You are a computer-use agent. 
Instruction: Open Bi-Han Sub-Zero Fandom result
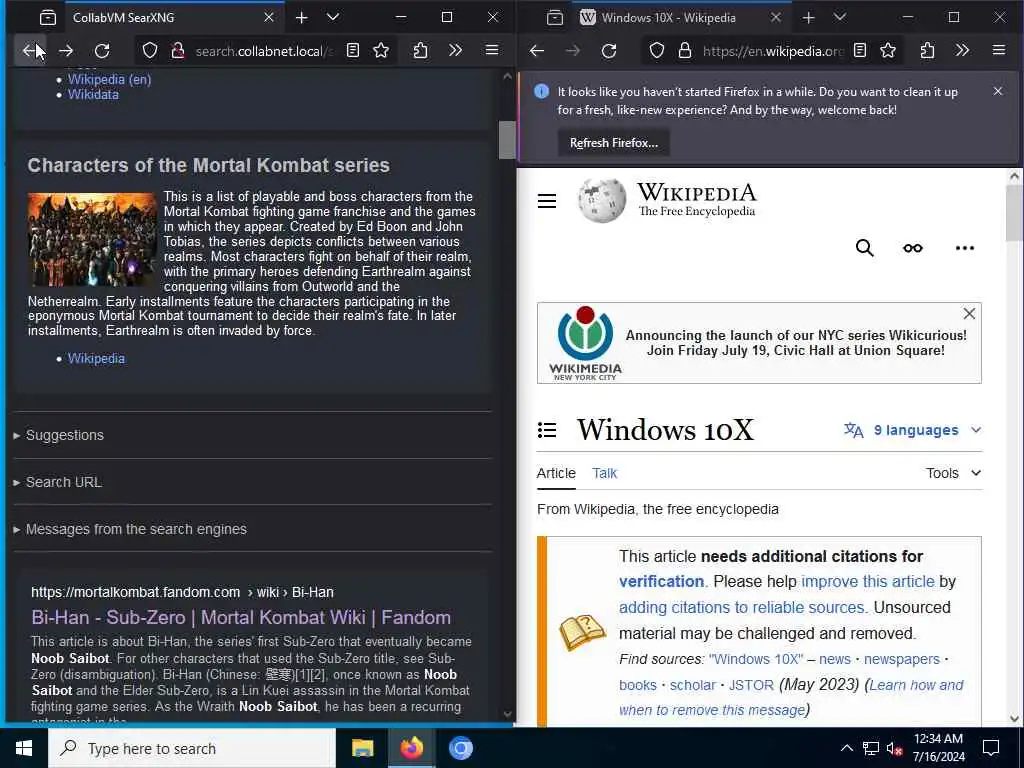coord(240,617)
